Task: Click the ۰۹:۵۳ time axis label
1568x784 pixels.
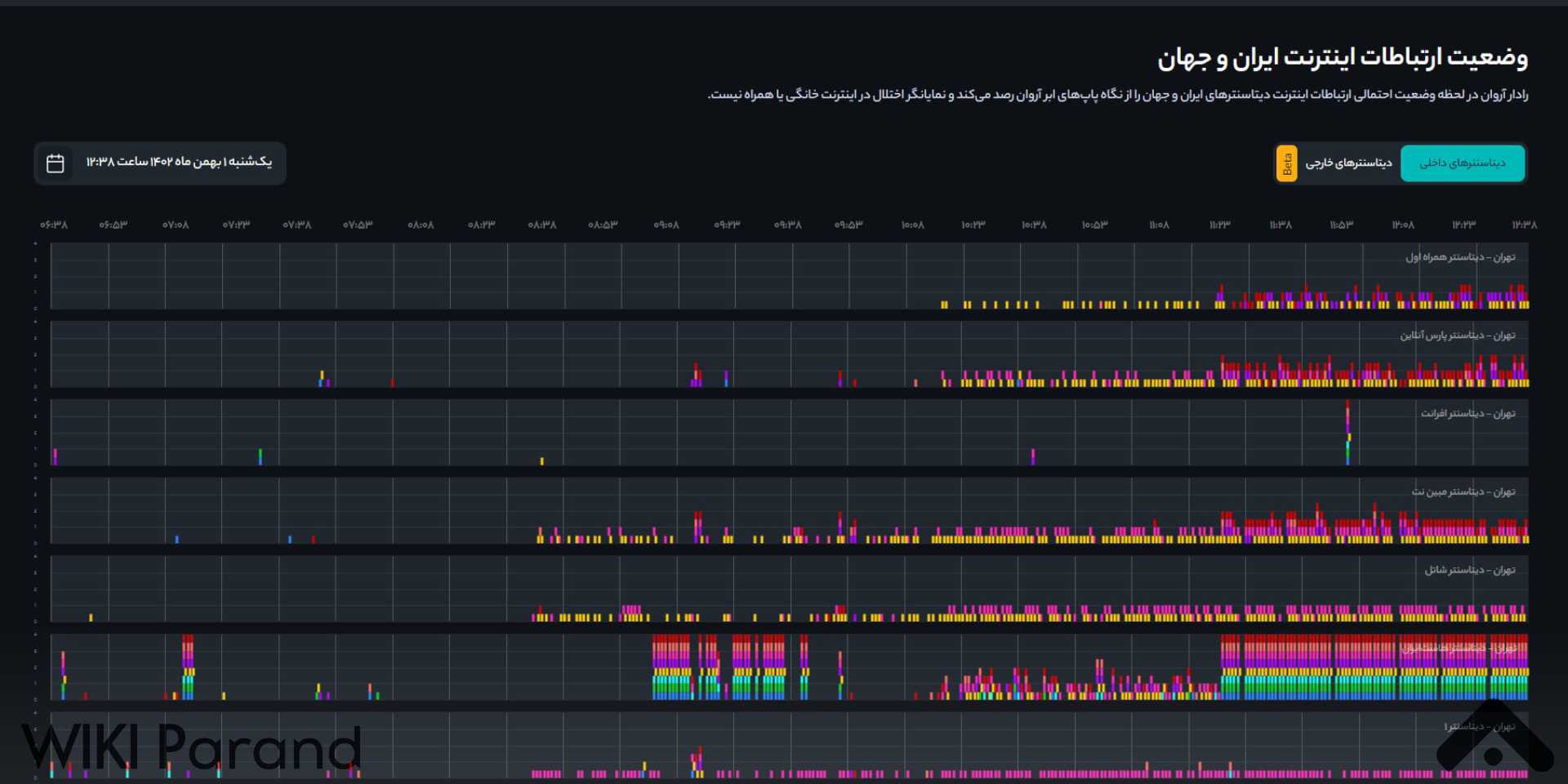Action: (849, 225)
